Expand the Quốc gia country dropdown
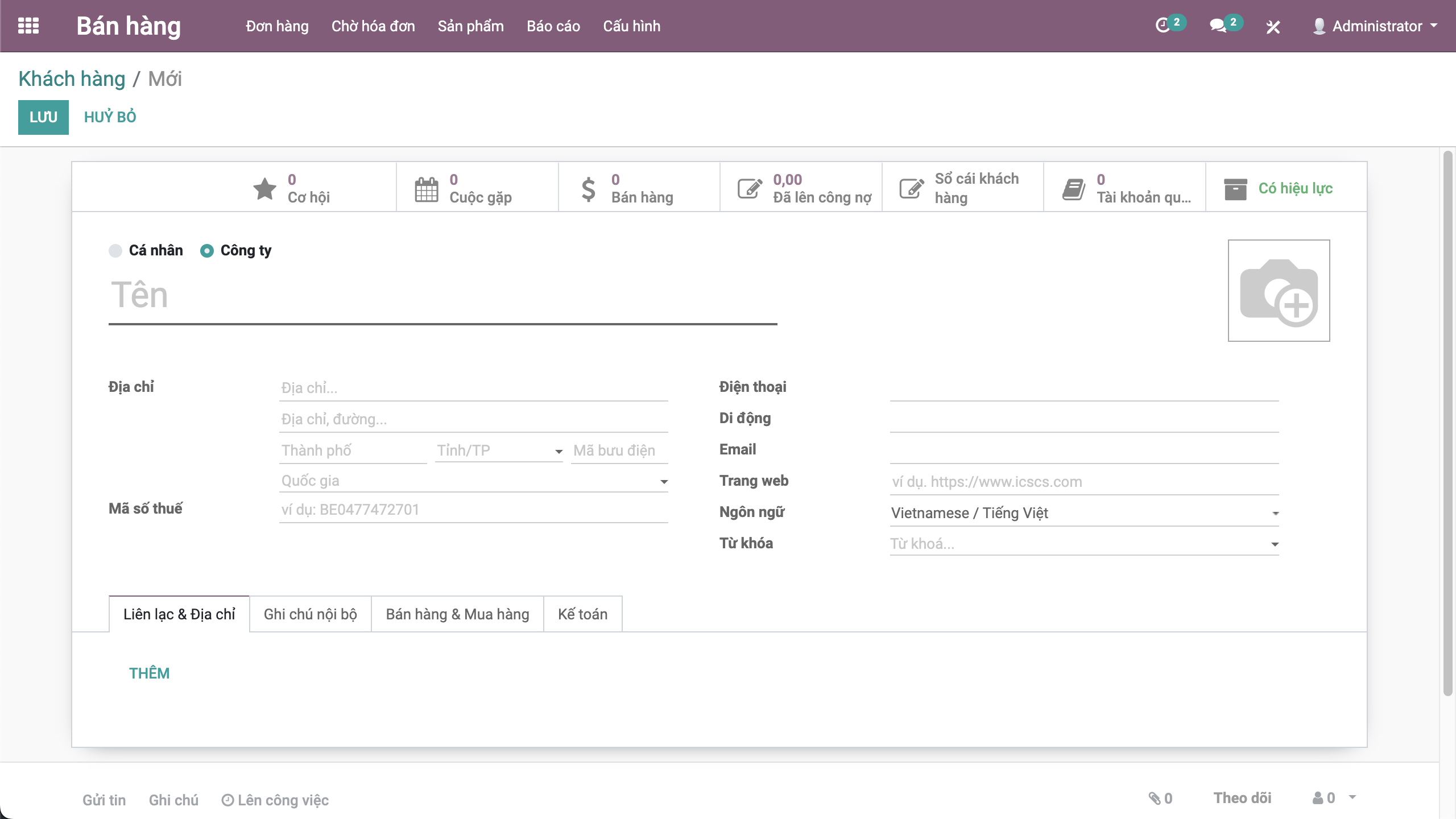Image resolution: width=1456 pixels, height=819 pixels. tap(664, 482)
